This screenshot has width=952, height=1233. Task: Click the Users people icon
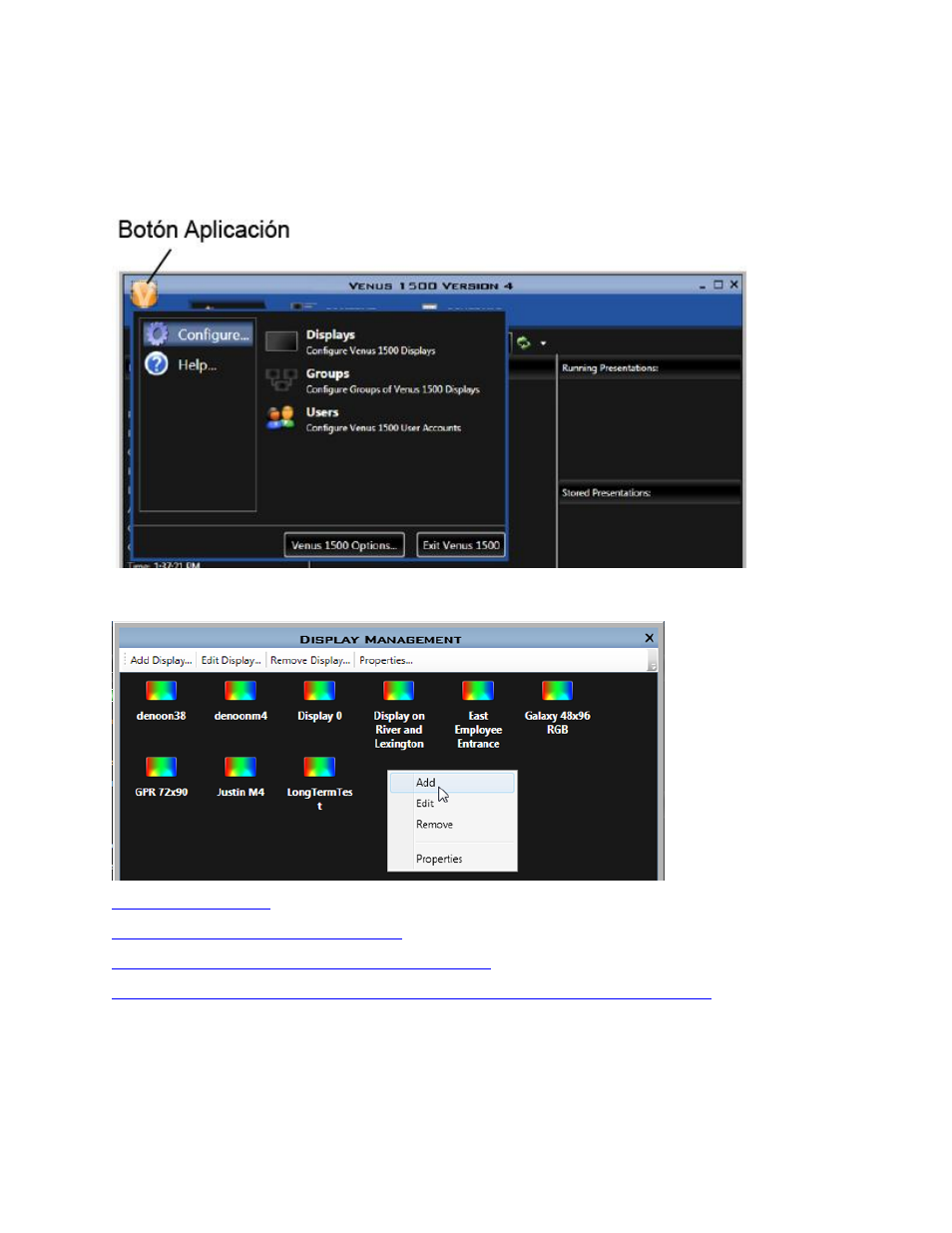point(281,417)
